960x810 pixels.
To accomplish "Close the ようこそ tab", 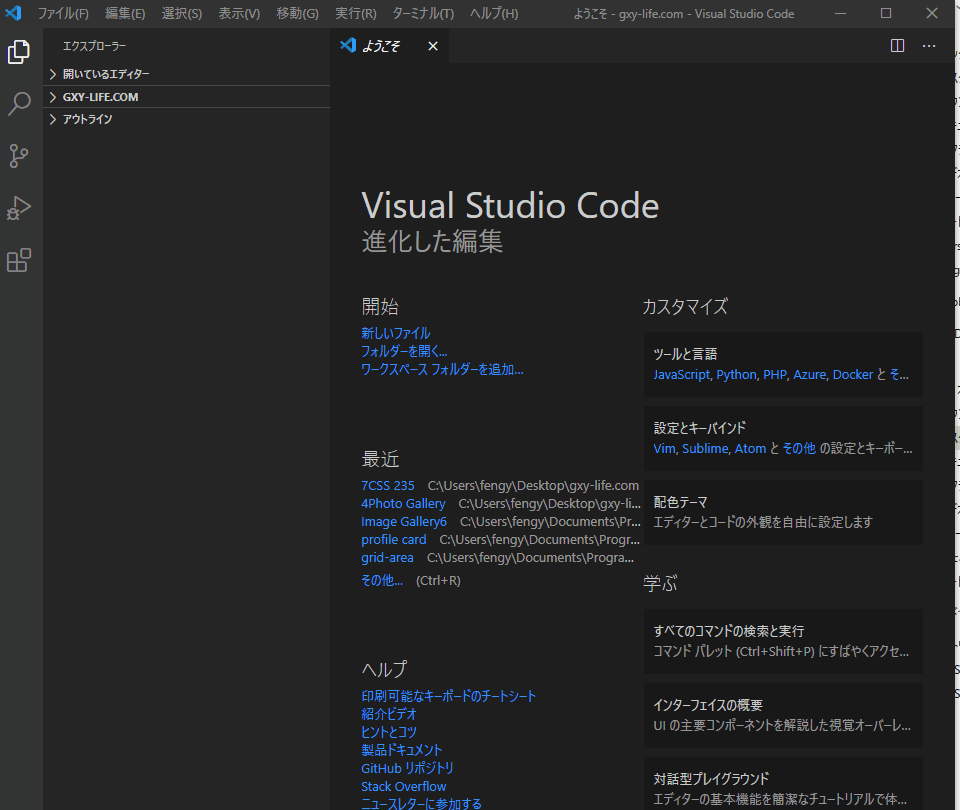I will pyautogui.click(x=433, y=46).
